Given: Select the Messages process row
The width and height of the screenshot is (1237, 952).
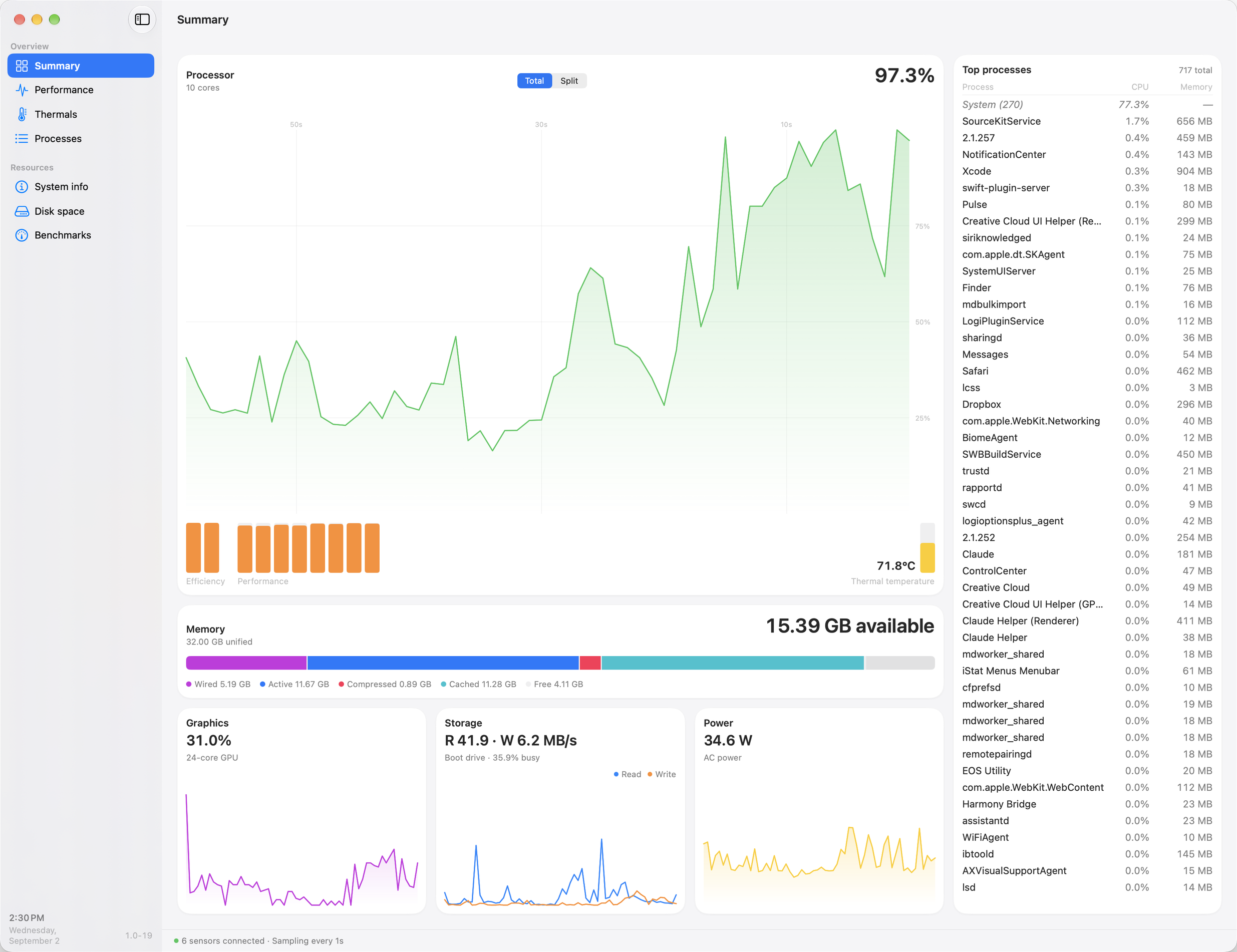Looking at the screenshot, I should pyautogui.click(x=1087, y=355).
